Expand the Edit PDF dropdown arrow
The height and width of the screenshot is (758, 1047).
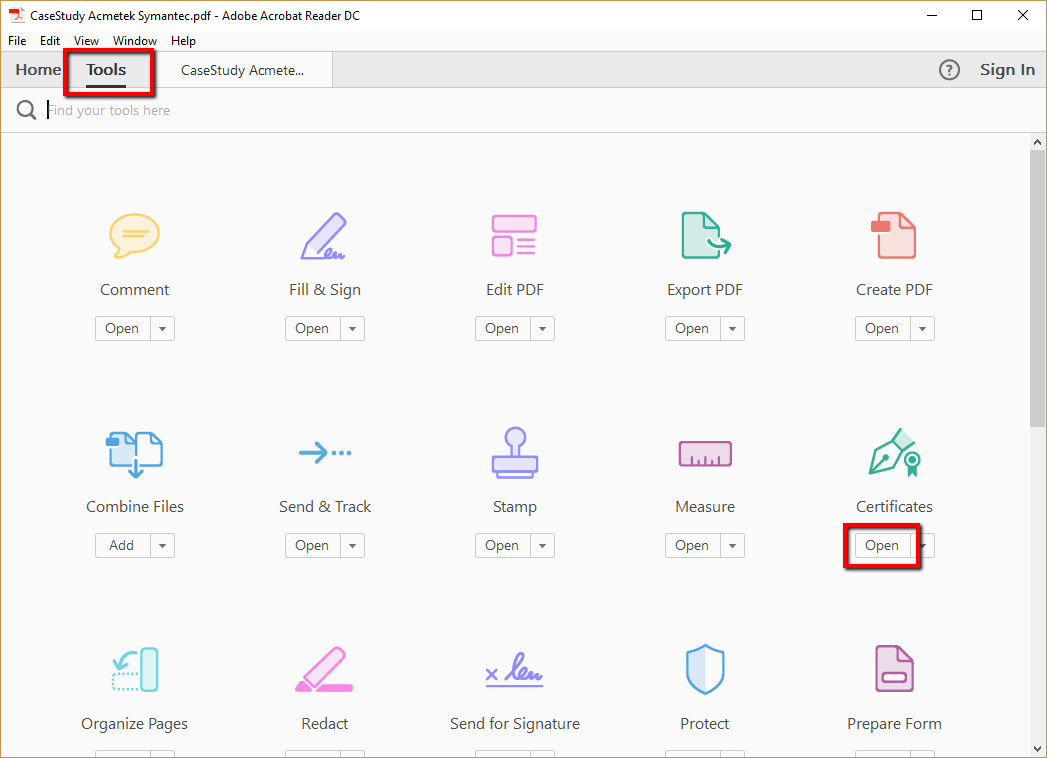[x=542, y=329]
